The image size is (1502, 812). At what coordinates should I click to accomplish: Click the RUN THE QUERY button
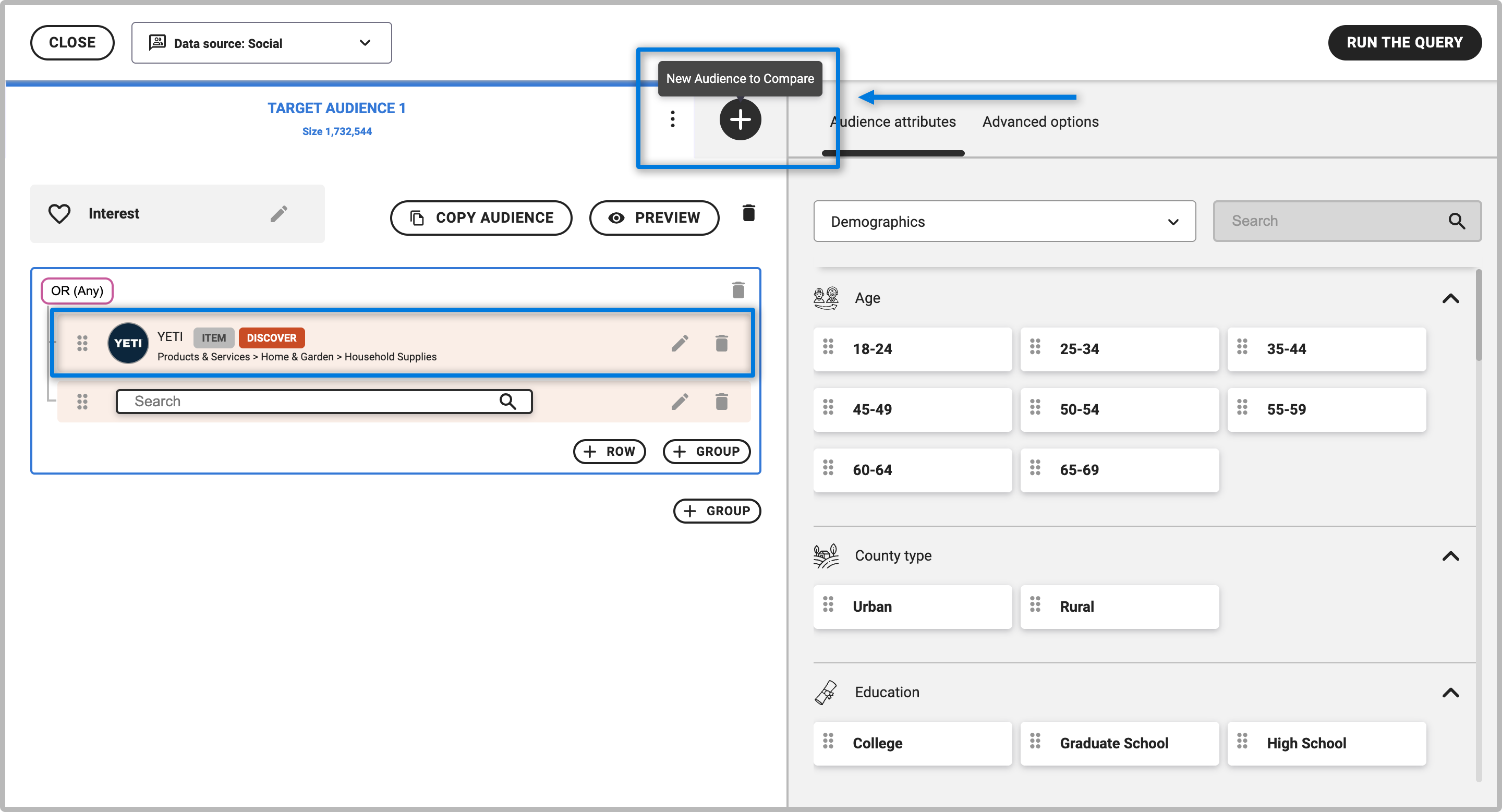(x=1404, y=43)
